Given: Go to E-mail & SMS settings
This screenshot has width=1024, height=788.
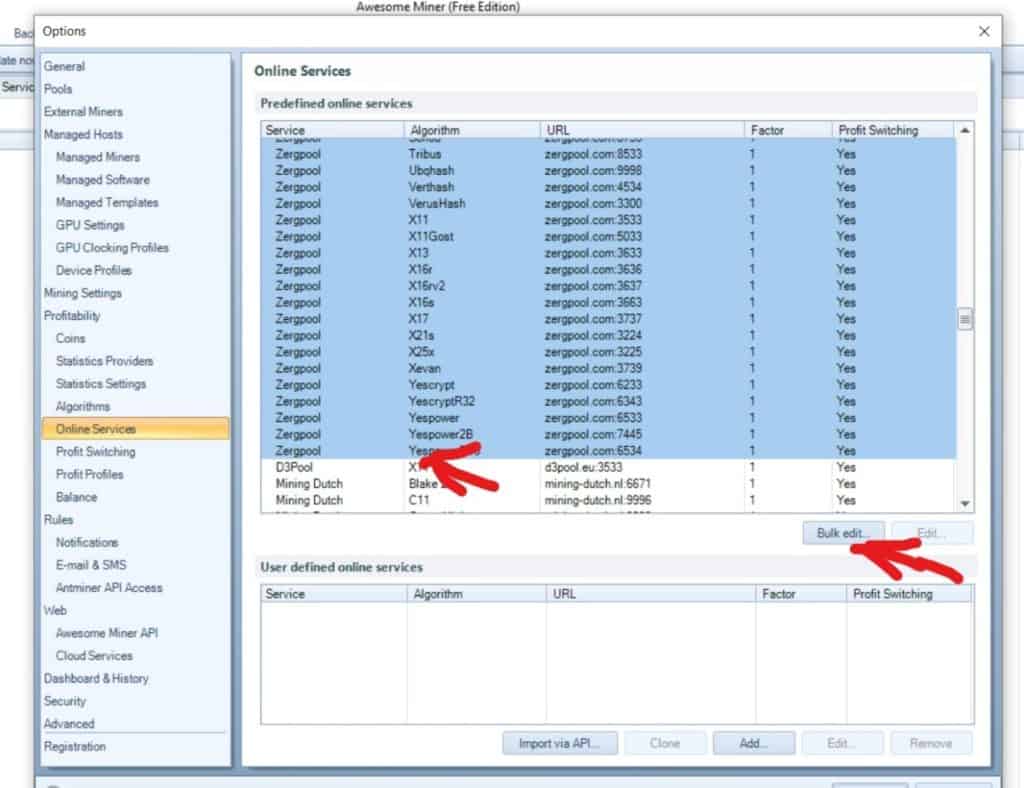Looking at the screenshot, I should point(91,565).
